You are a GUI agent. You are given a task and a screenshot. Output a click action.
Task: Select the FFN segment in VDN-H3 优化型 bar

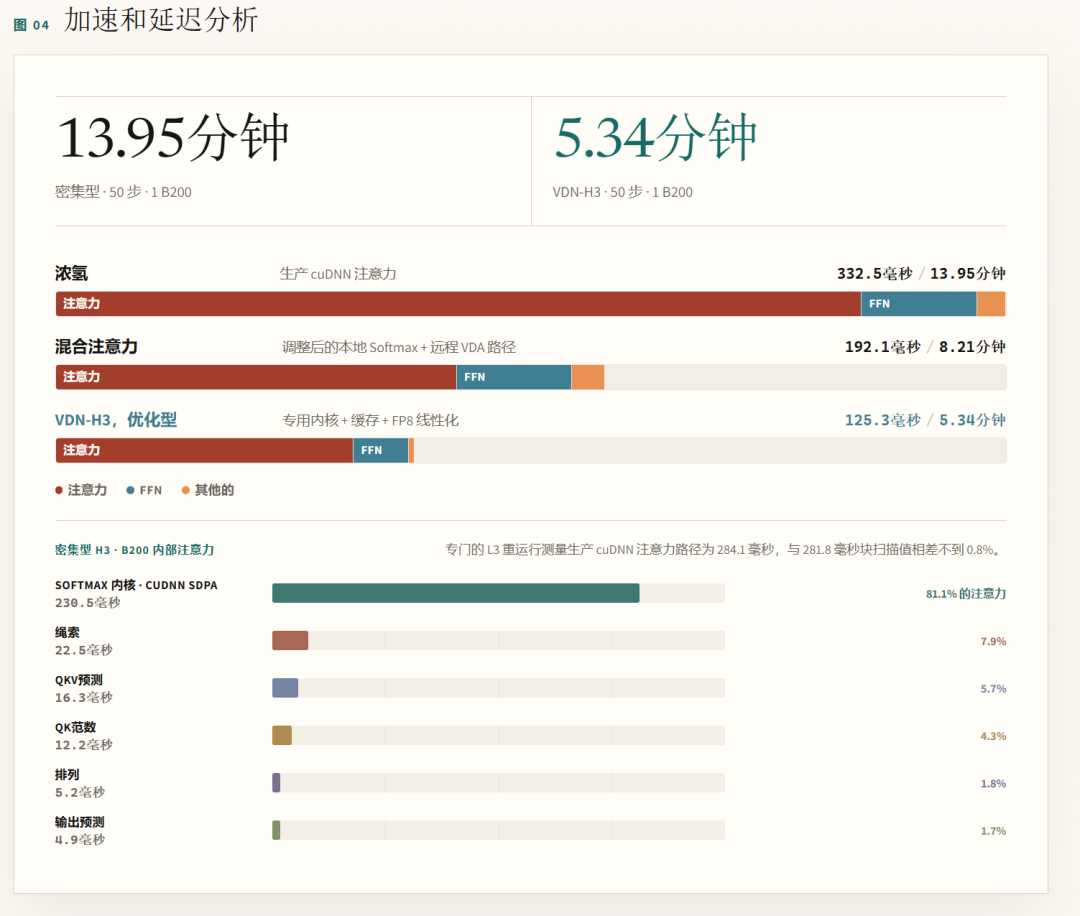click(x=381, y=450)
